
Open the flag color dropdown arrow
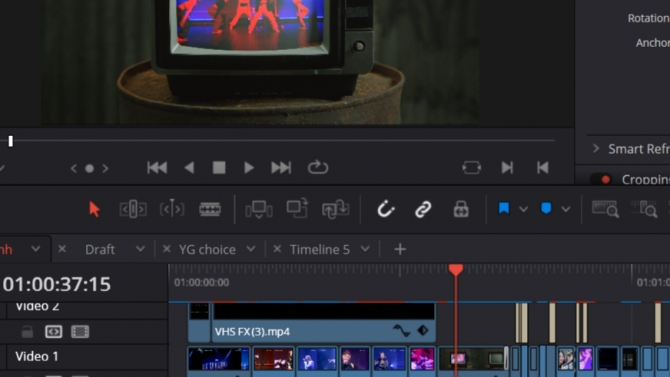click(x=523, y=209)
